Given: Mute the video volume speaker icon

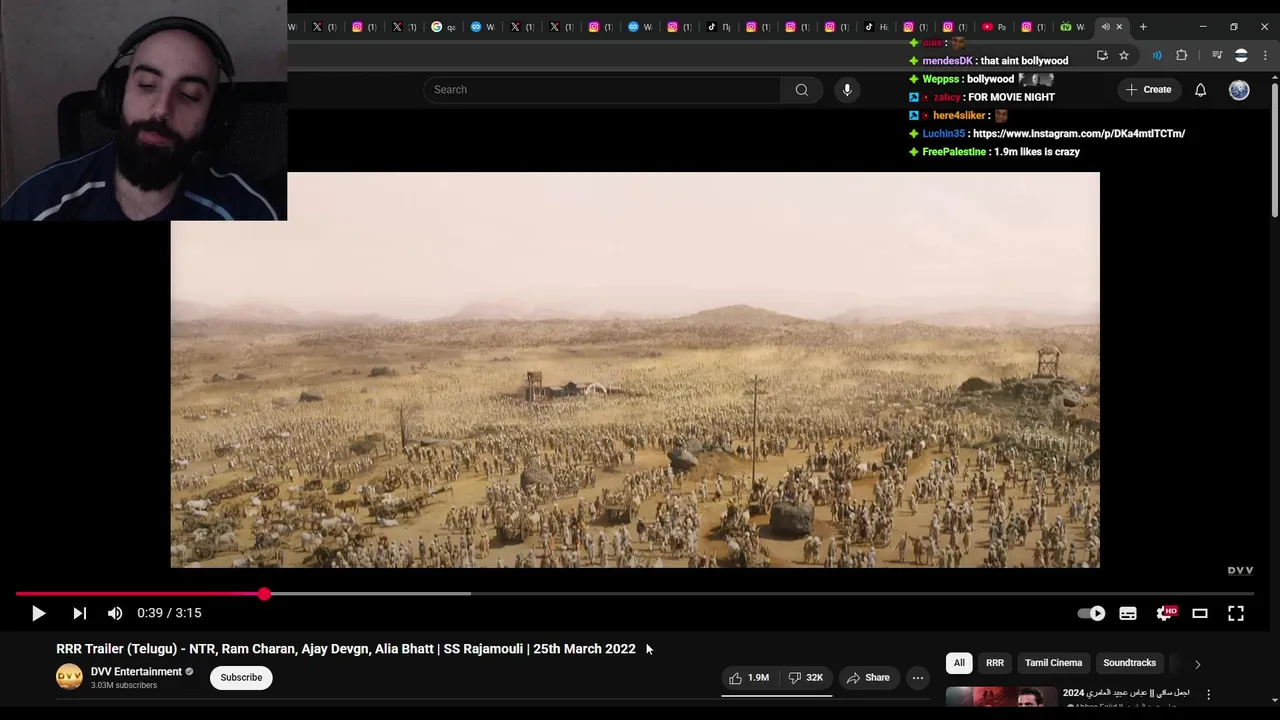Looking at the screenshot, I should pos(115,613).
